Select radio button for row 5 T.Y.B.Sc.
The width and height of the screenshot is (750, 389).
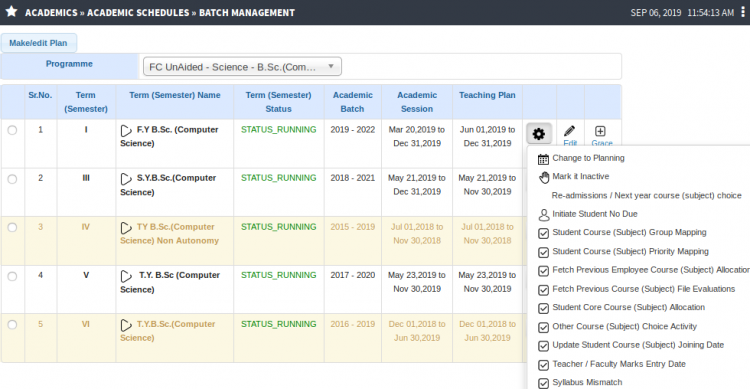click(x=12, y=324)
